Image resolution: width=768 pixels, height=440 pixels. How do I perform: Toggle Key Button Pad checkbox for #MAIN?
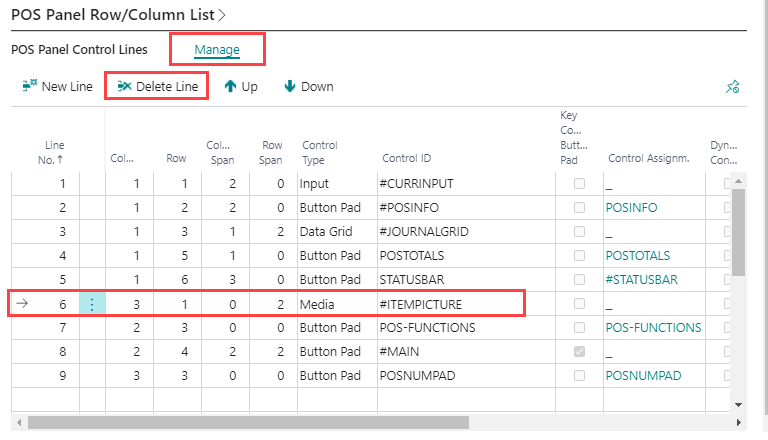coord(579,352)
